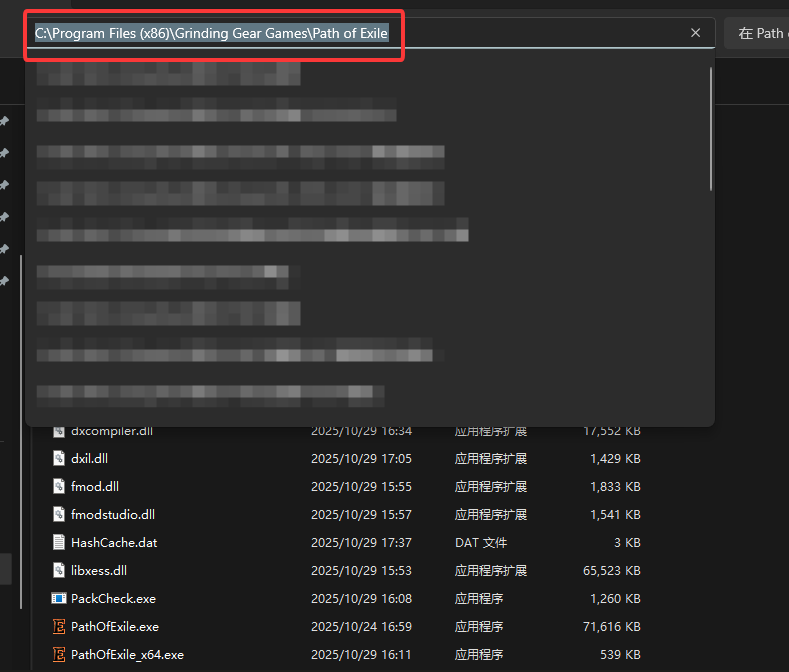Select the dxil.dll file icon
The image size is (789, 672).
tap(59, 459)
